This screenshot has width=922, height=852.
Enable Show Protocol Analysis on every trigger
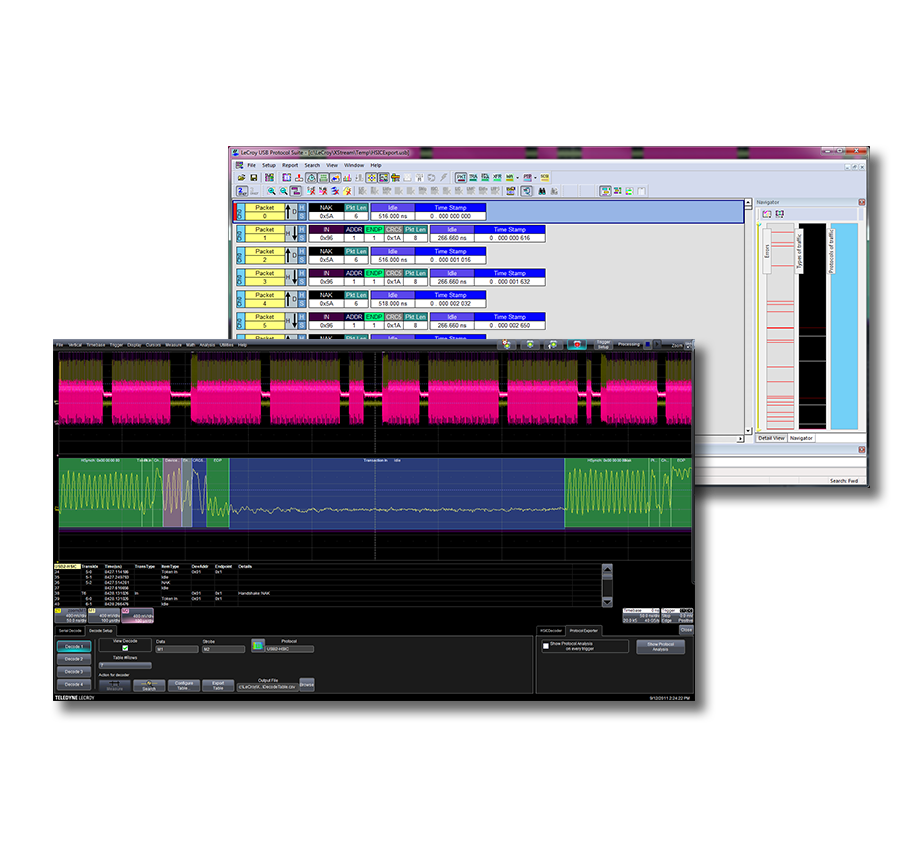(545, 646)
